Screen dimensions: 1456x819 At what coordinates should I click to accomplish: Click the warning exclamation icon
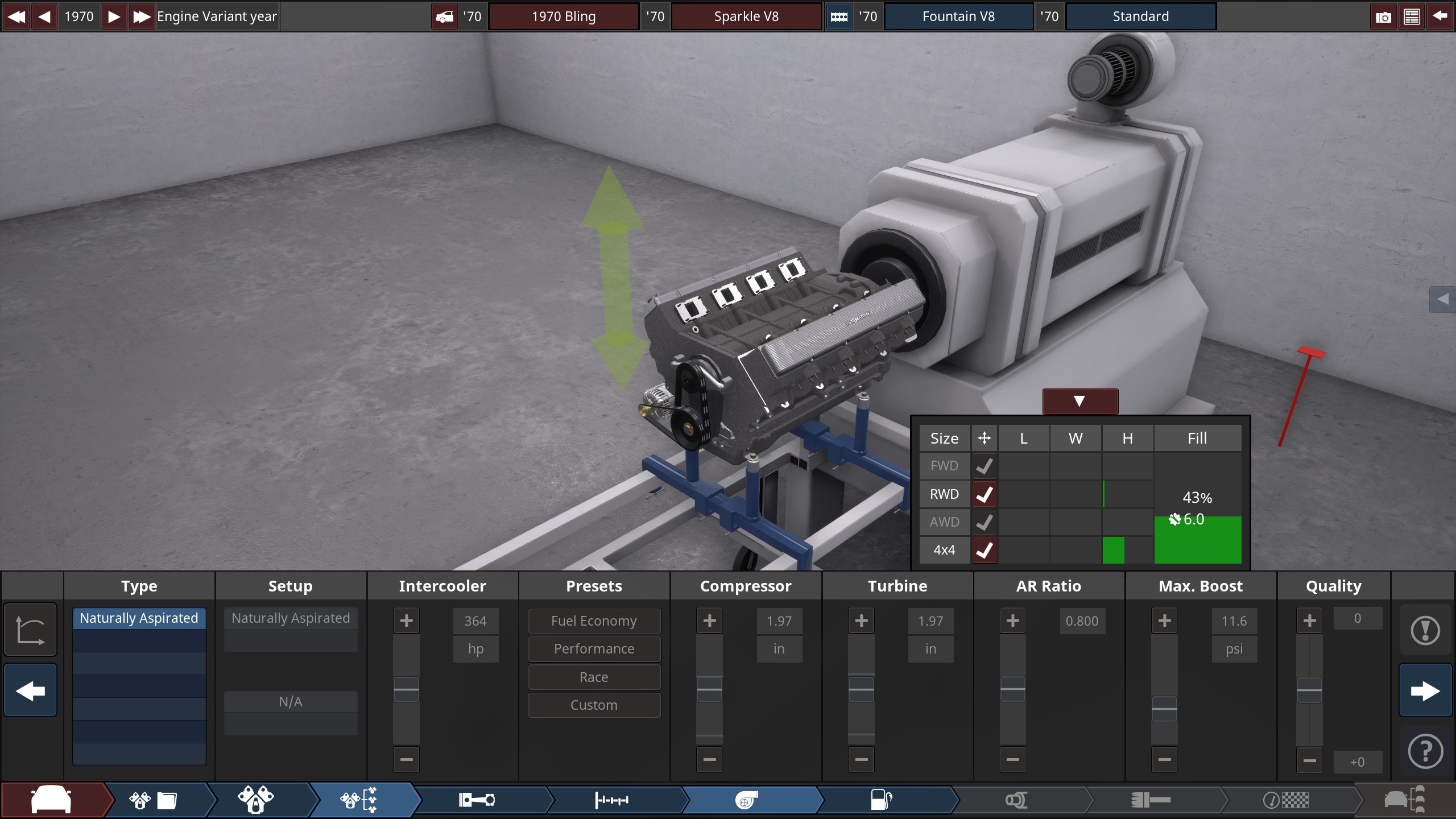click(1425, 630)
